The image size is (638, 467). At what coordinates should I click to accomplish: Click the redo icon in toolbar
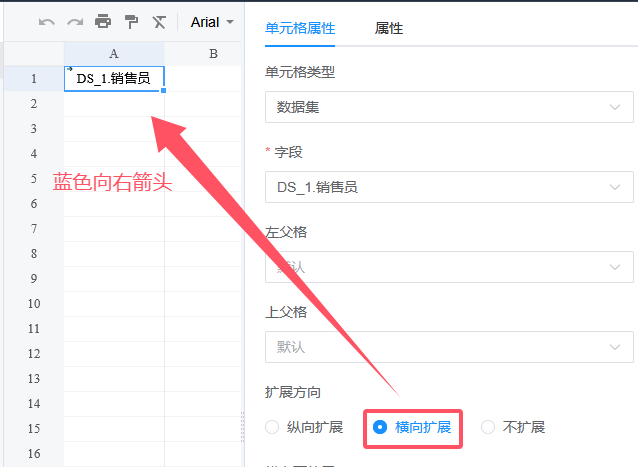(75, 22)
